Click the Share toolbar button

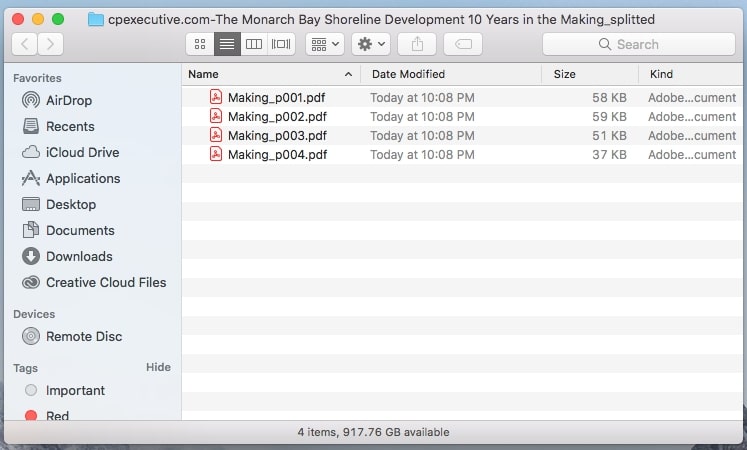416,44
